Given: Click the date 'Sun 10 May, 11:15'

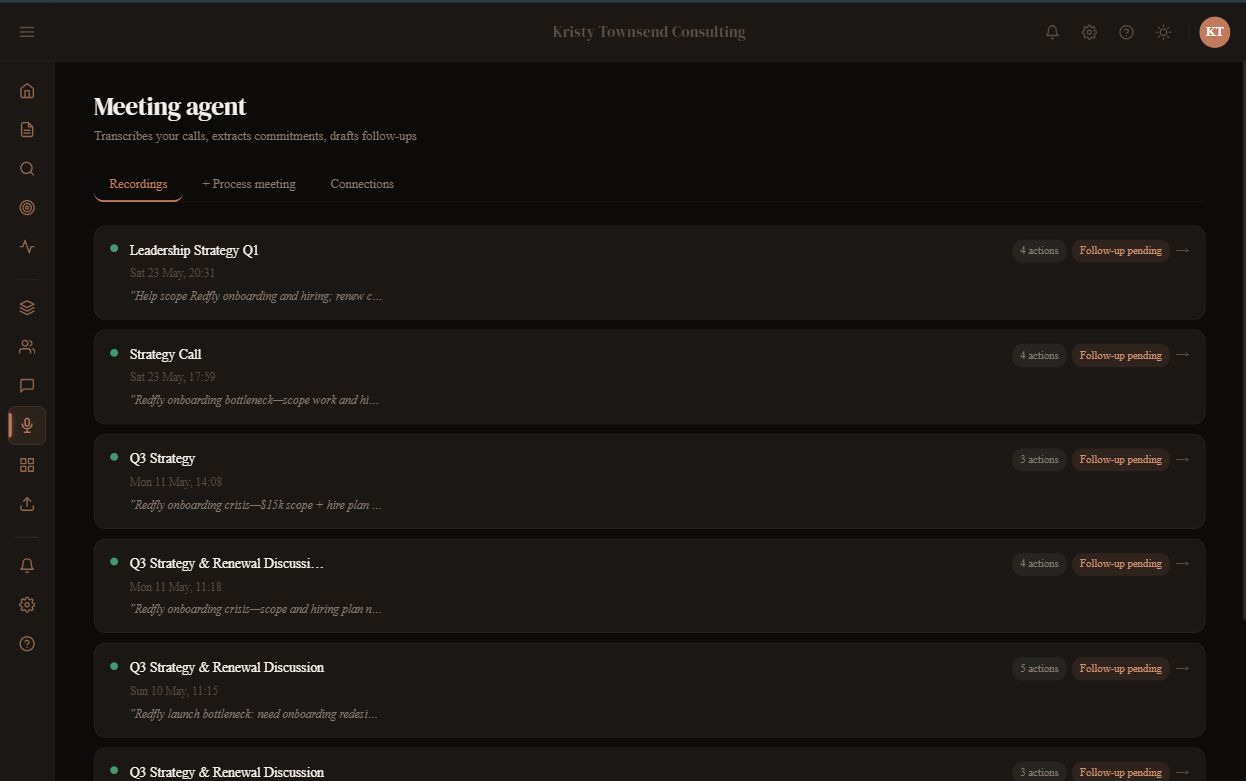Looking at the screenshot, I should 174,691.
